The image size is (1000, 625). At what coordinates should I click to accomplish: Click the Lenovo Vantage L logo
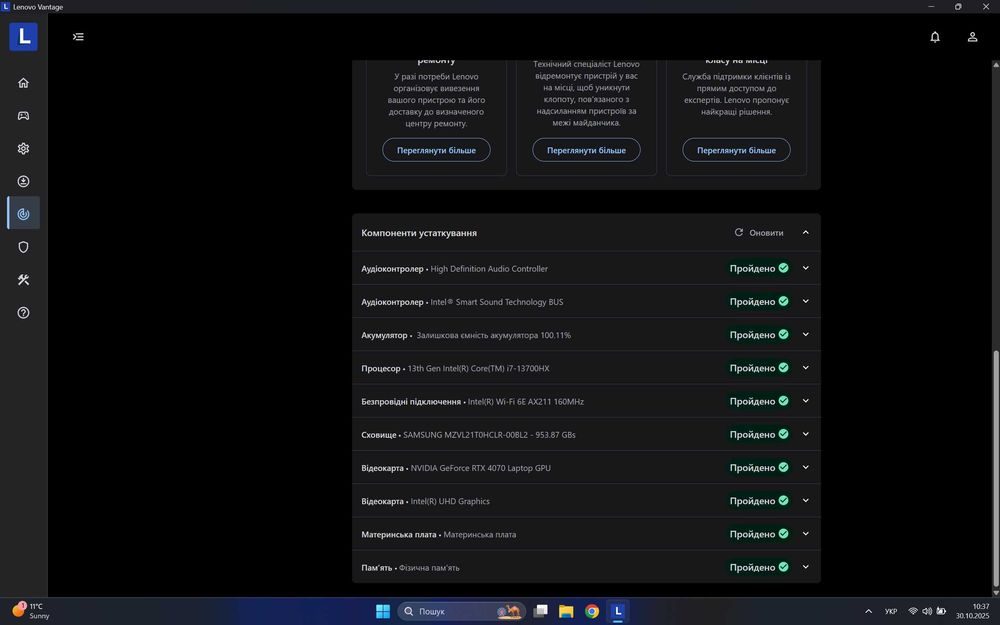click(23, 36)
